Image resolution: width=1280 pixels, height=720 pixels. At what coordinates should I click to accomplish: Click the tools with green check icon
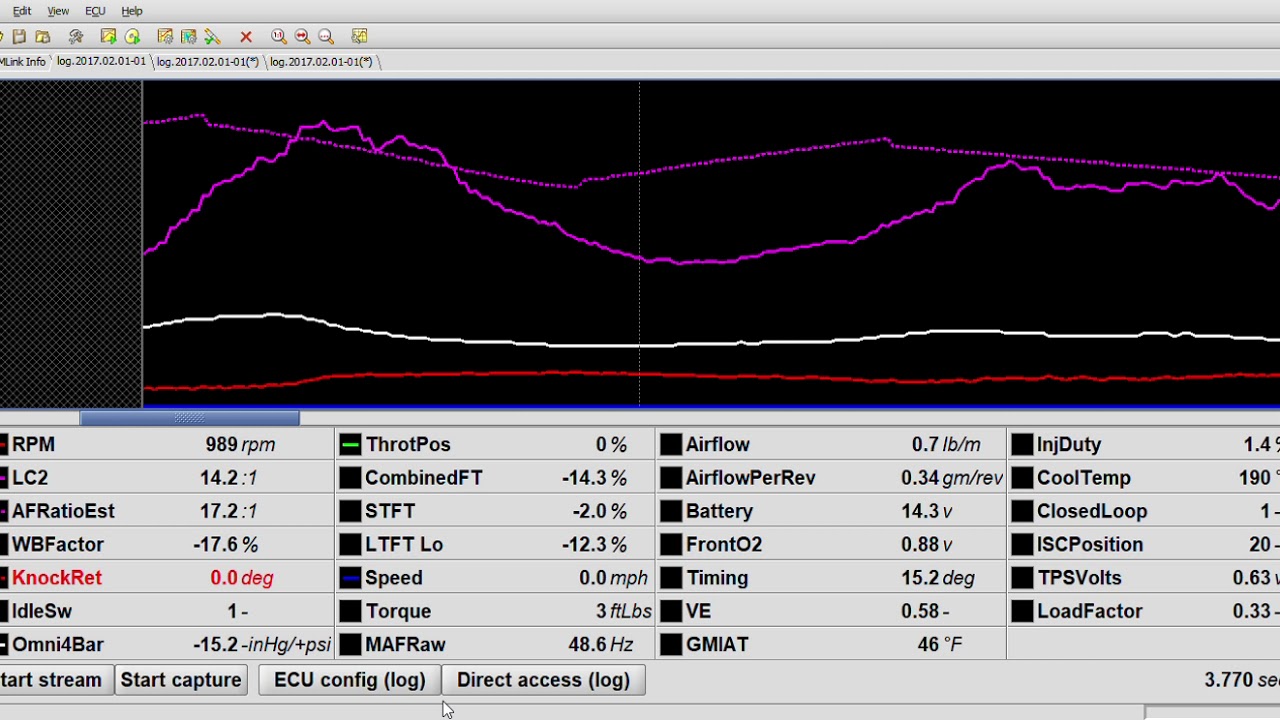212,36
